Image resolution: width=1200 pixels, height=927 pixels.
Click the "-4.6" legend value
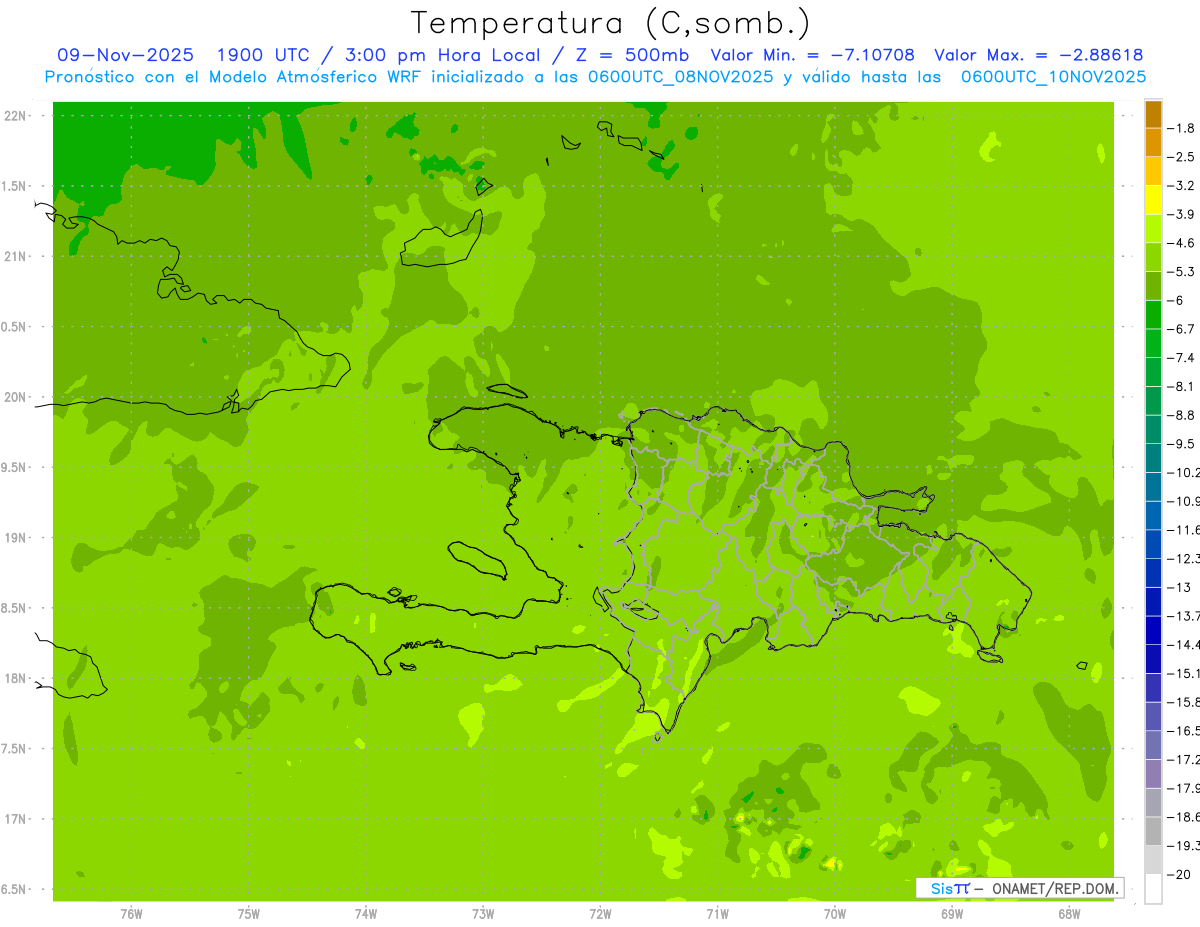[x=1182, y=243]
